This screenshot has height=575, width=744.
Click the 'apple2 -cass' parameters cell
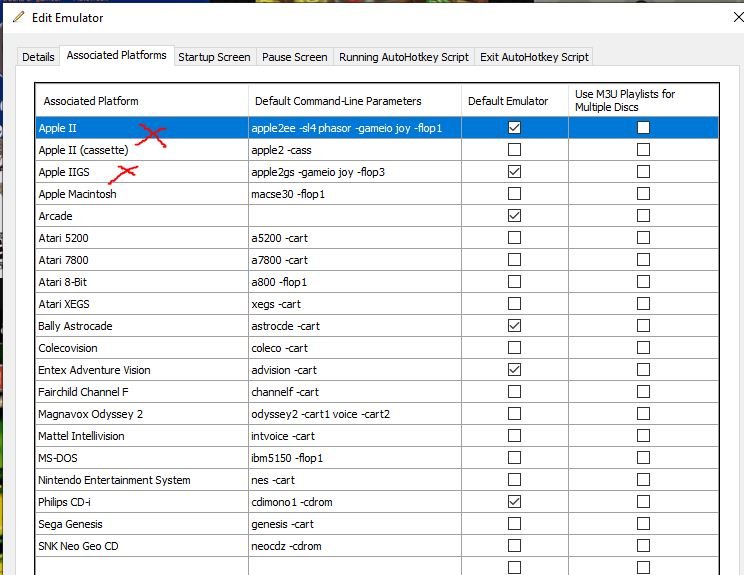[354, 150]
